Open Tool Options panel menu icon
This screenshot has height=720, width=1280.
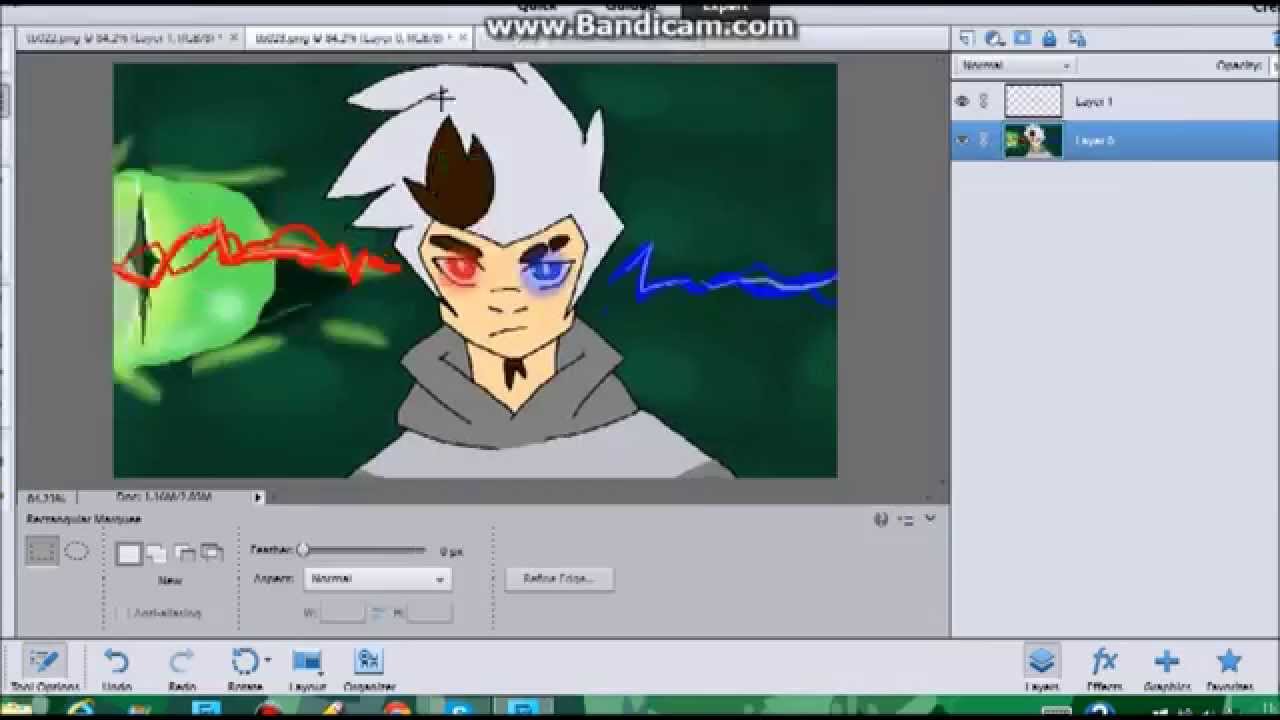click(x=906, y=519)
